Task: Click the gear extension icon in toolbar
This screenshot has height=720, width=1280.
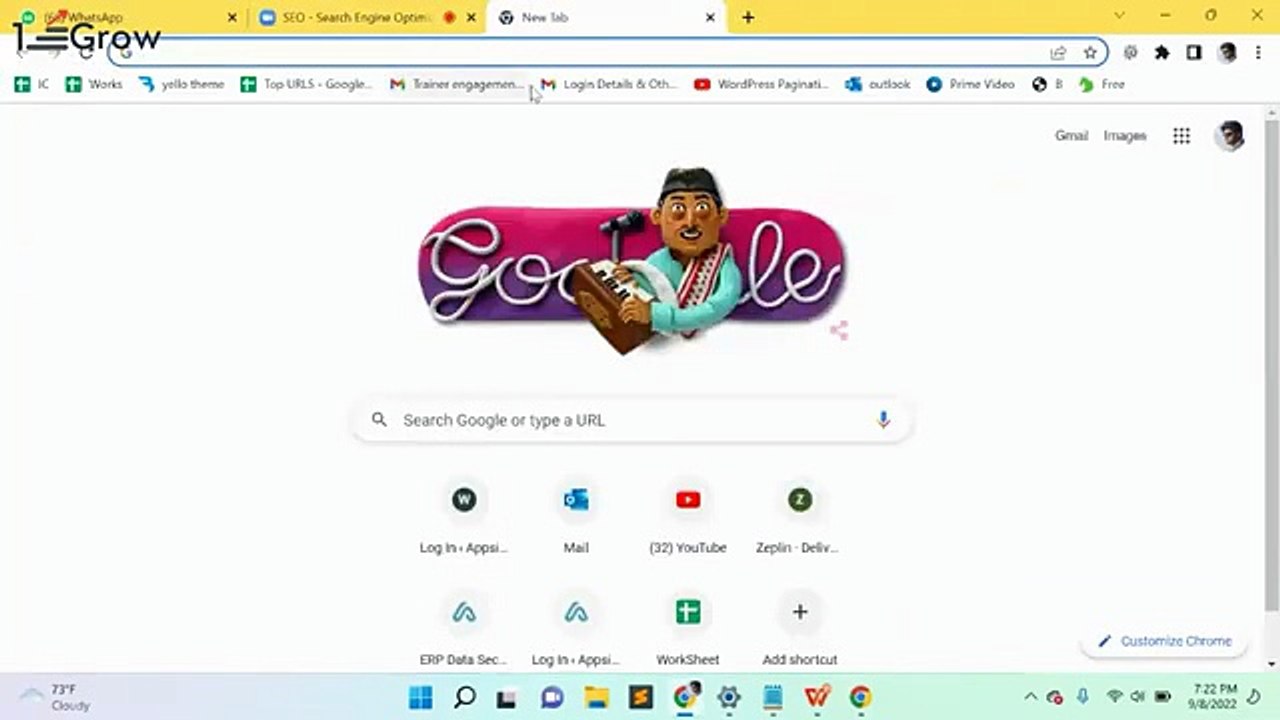Action: point(1130,52)
